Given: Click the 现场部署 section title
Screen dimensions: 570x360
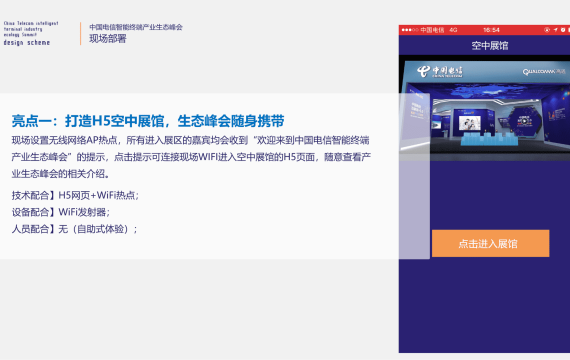Looking at the screenshot, I should 108,39.
